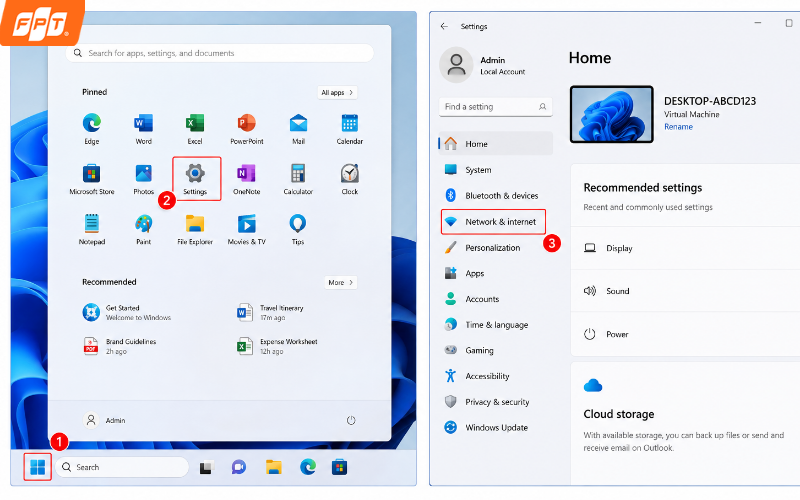Open the Accessibility settings category
The image size is (800, 500).
coord(495,376)
